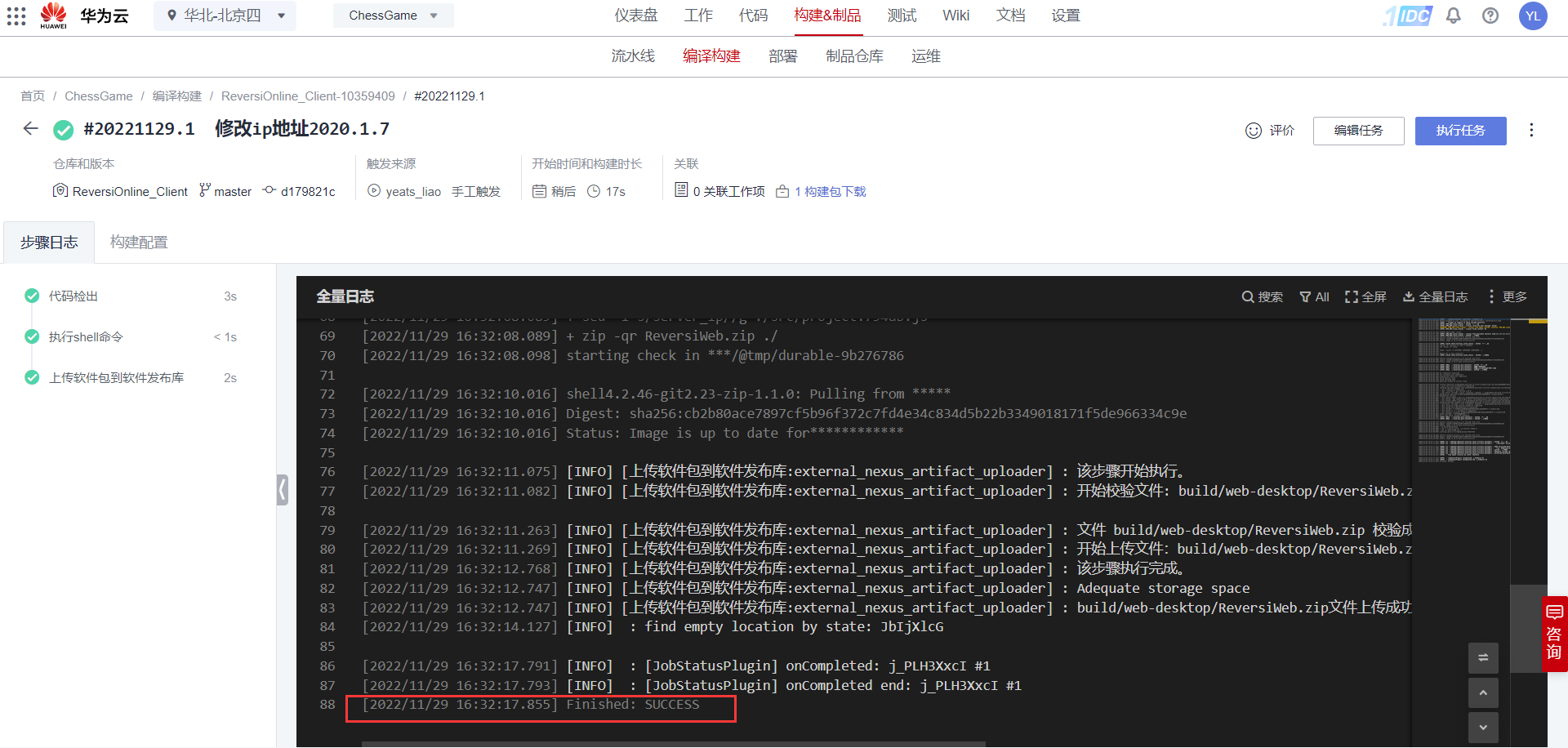The height and width of the screenshot is (748, 1568).
Task: Go to the 运维 sub-tab
Action: click(x=926, y=56)
